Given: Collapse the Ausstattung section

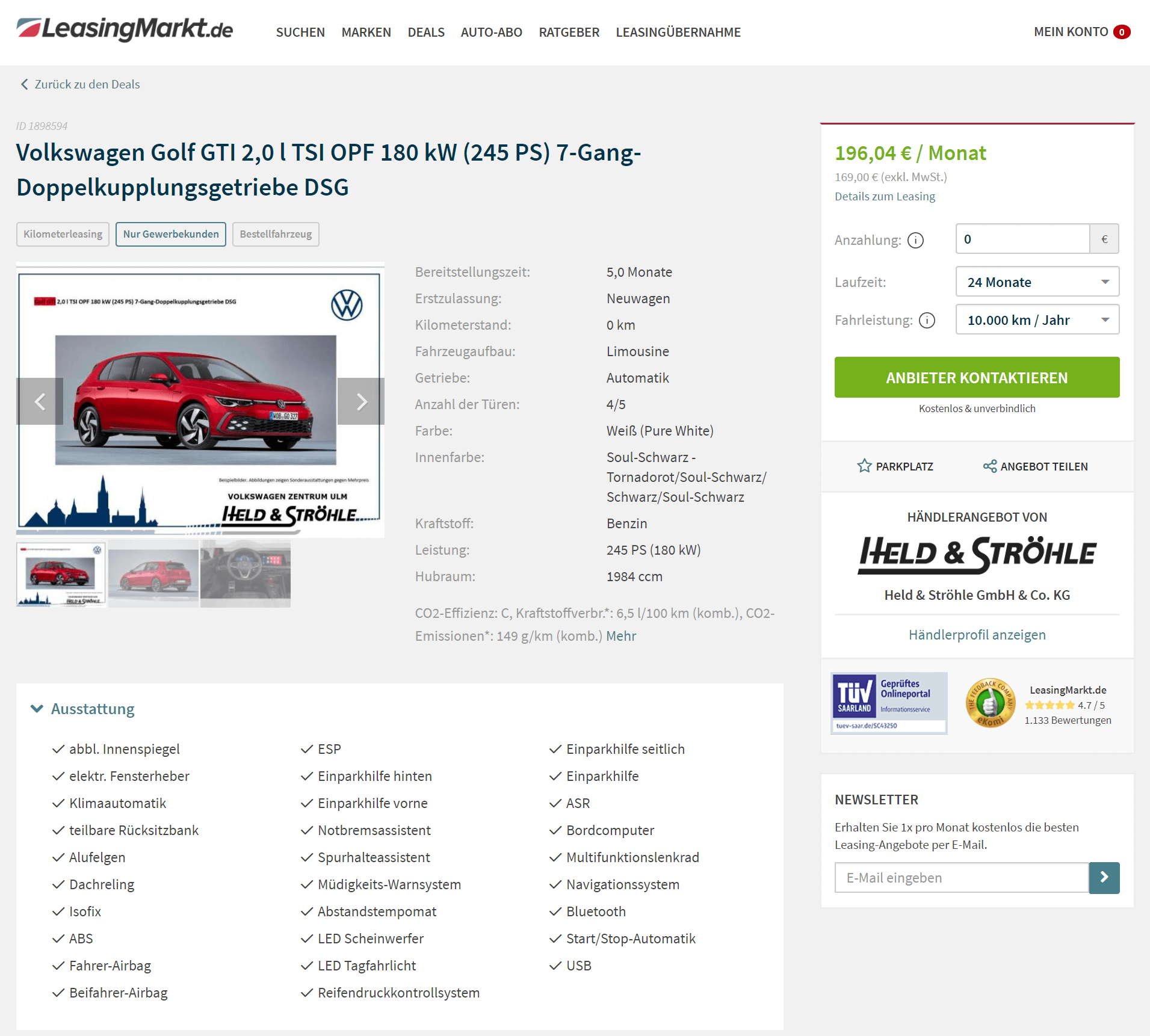Looking at the screenshot, I should (x=82, y=709).
